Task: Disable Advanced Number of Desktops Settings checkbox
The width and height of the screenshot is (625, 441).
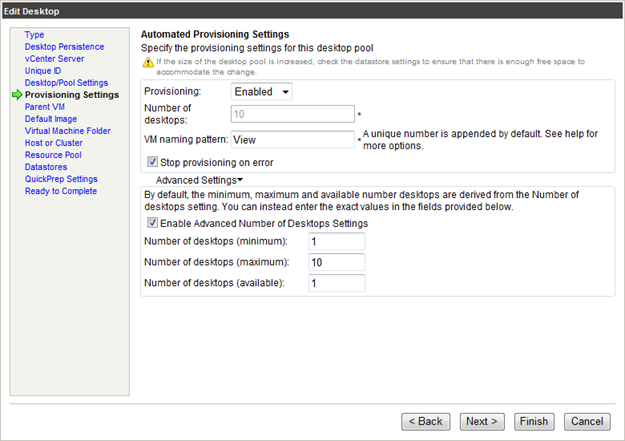Action: pos(153,223)
